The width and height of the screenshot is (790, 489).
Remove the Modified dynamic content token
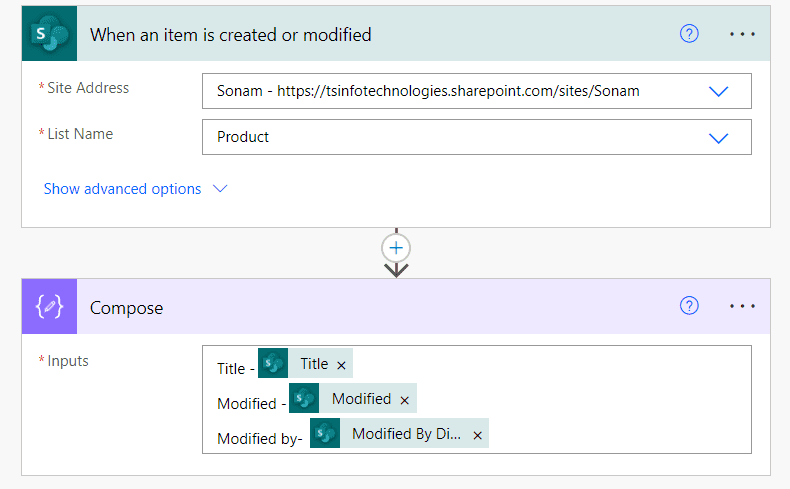[x=404, y=400]
